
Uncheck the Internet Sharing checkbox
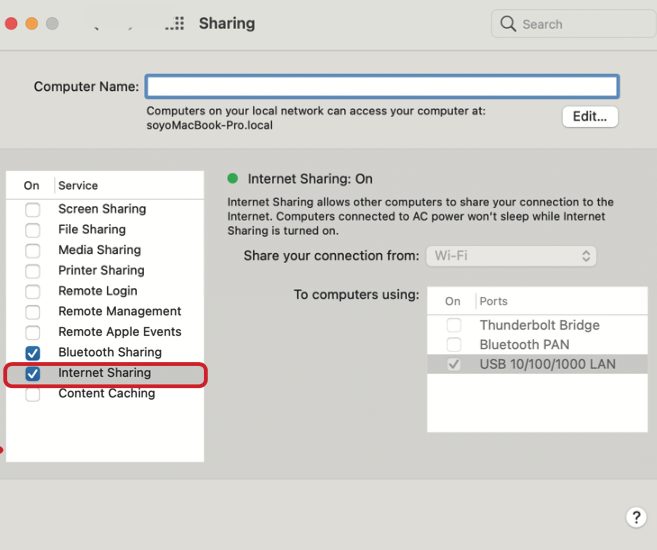(33, 373)
